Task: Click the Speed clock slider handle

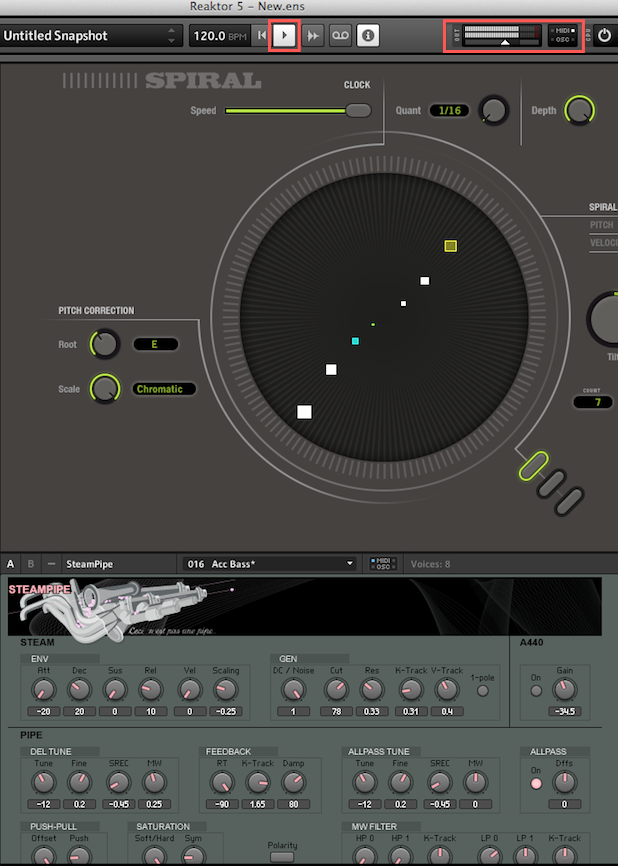Action: (x=358, y=111)
